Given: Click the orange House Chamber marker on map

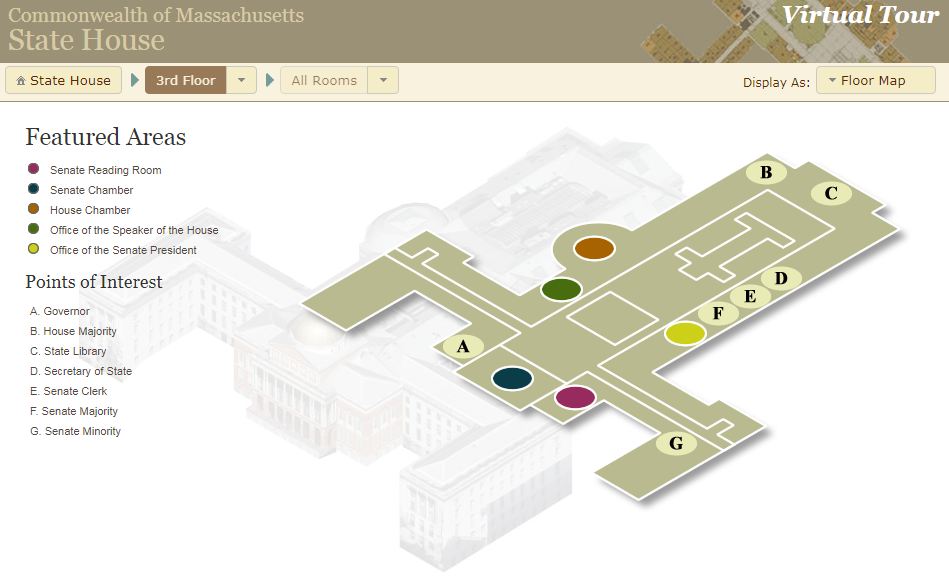Looking at the screenshot, I should pos(594,248).
